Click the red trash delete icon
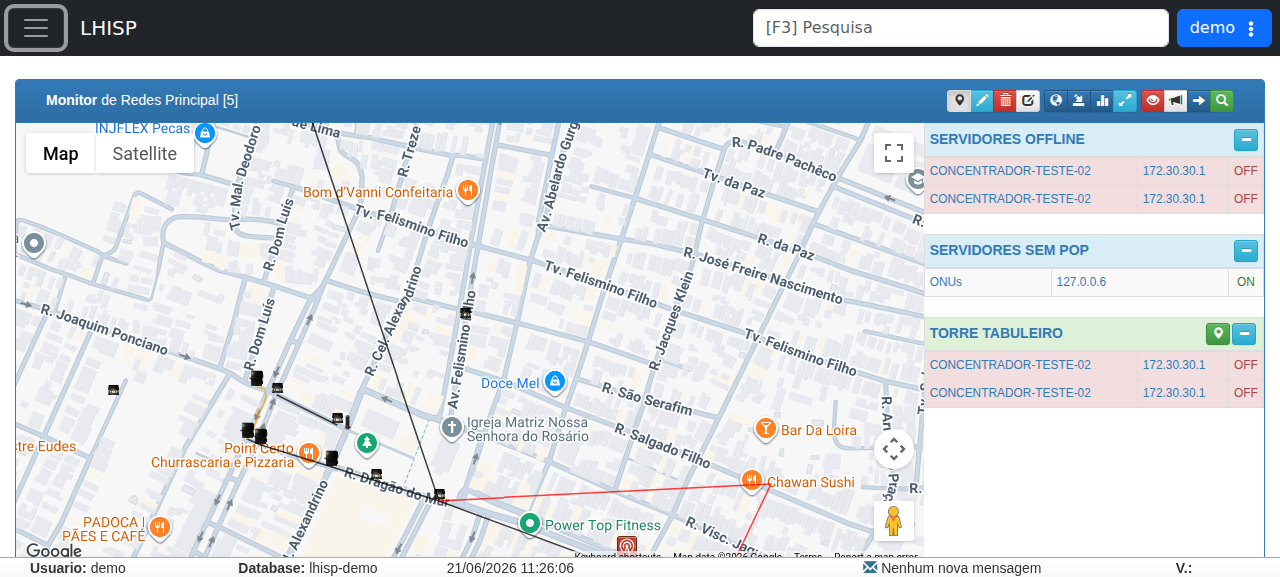Viewport: 1280px width, 577px height. (1005, 100)
